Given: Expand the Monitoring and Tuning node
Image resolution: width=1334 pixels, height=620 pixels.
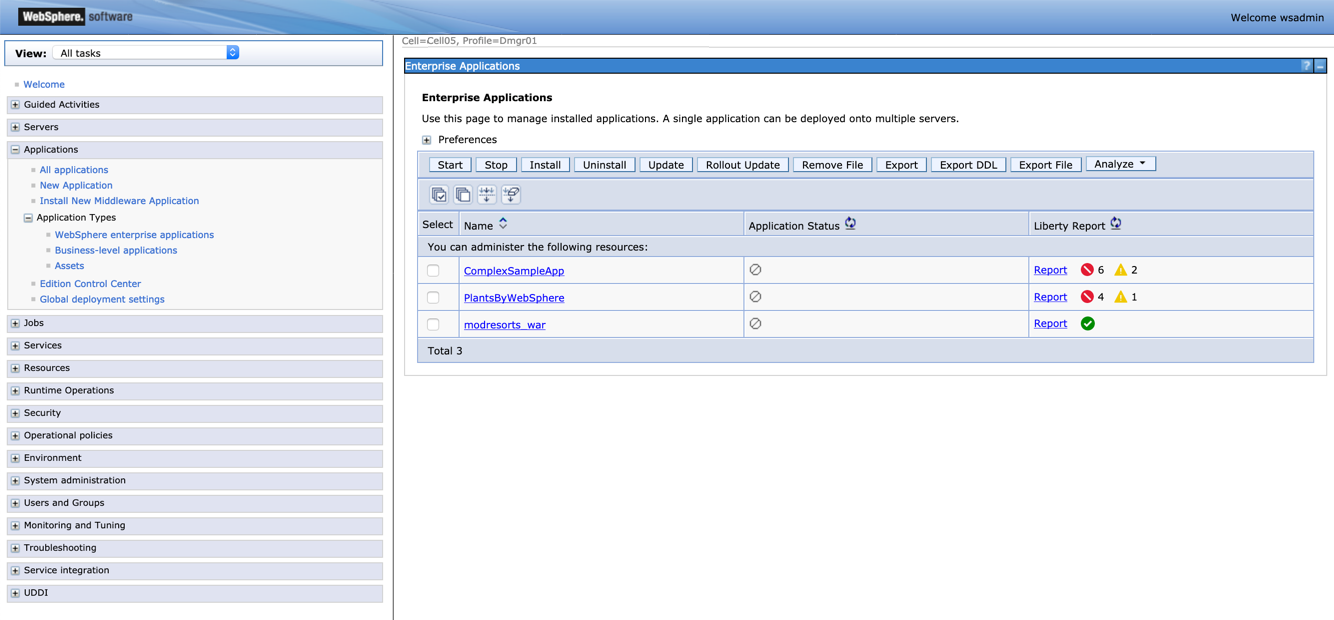Looking at the screenshot, I should (x=15, y=526).
